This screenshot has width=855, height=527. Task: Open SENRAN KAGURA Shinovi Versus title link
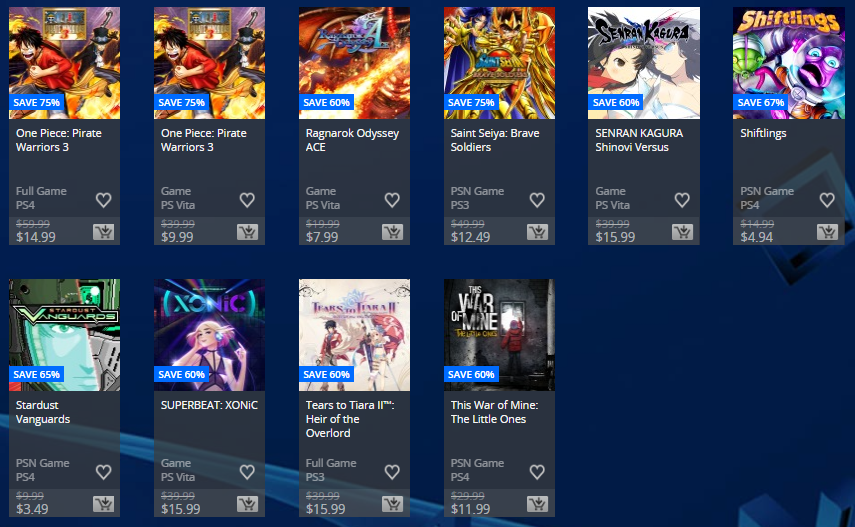[639, 140]
